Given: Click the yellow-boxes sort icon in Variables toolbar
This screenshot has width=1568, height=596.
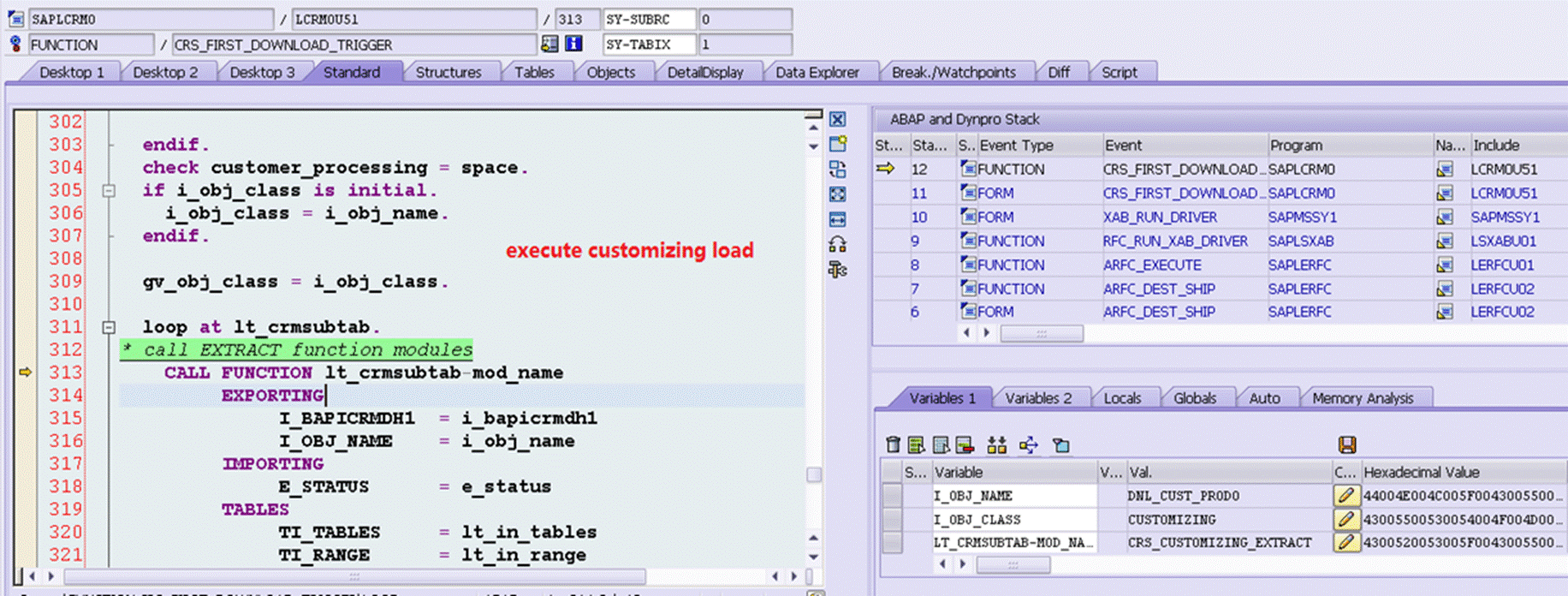Looking at the screenshot, I should tap(996, 444).
